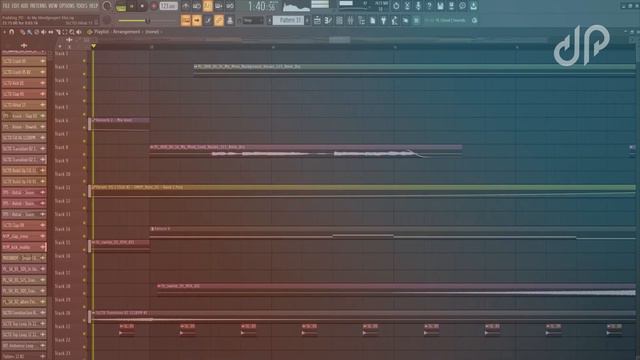
Task: Select the playlist mute tool
Action: click(x=44, y=32)
